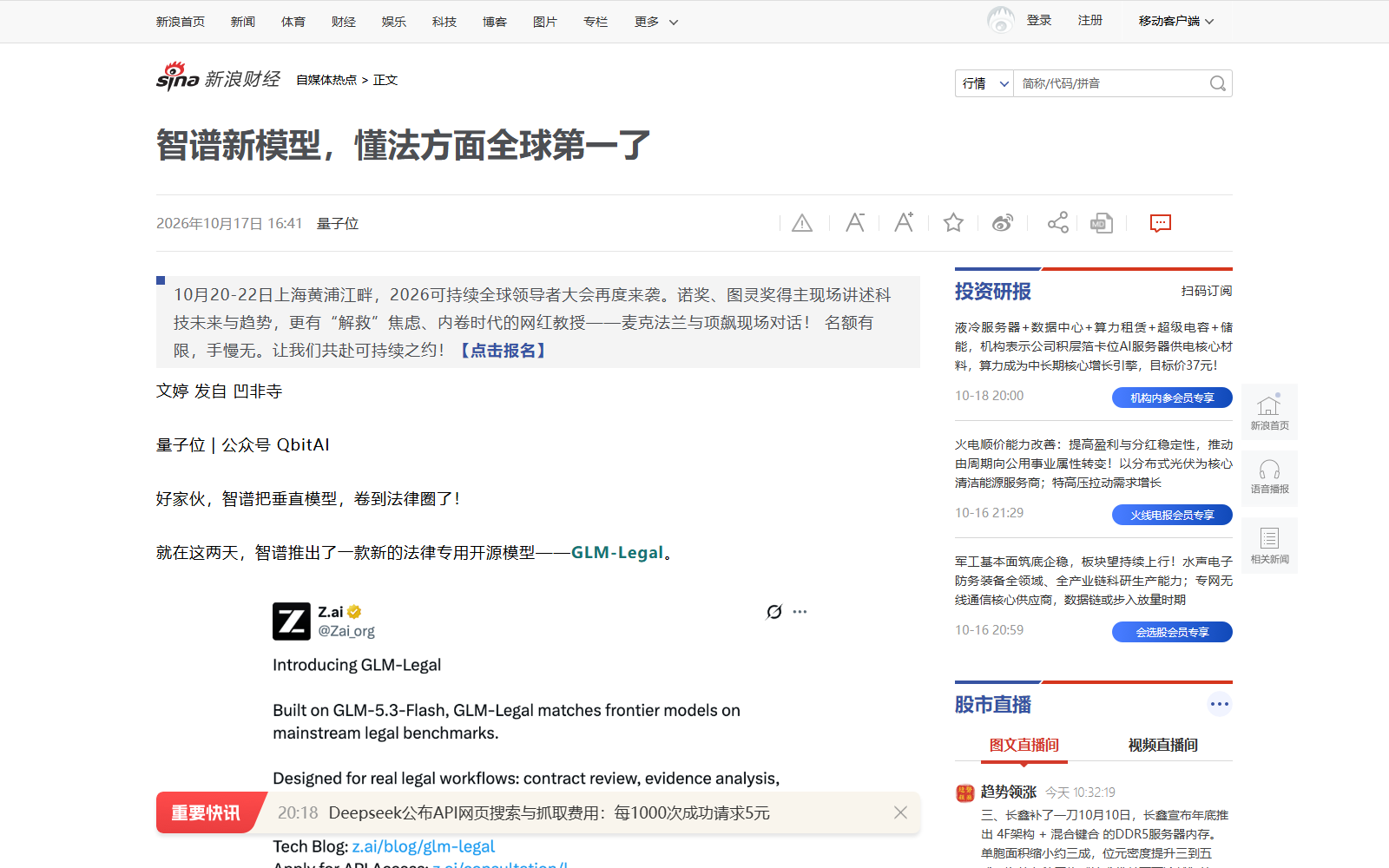
Task: Click 自媒体热点 breadcrumb link
Action: 326,80
